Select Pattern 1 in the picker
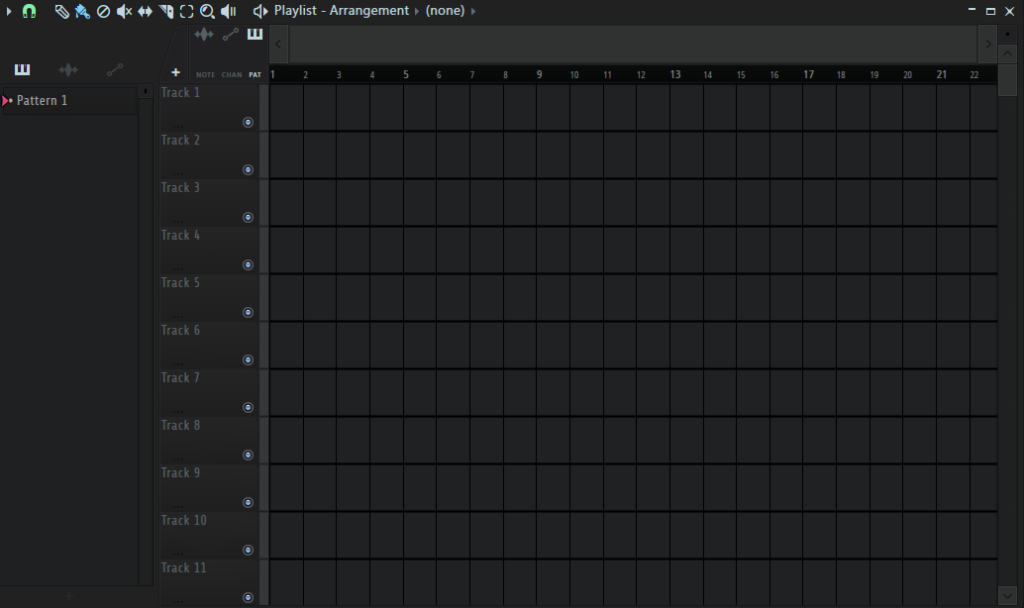 point(42,101)
